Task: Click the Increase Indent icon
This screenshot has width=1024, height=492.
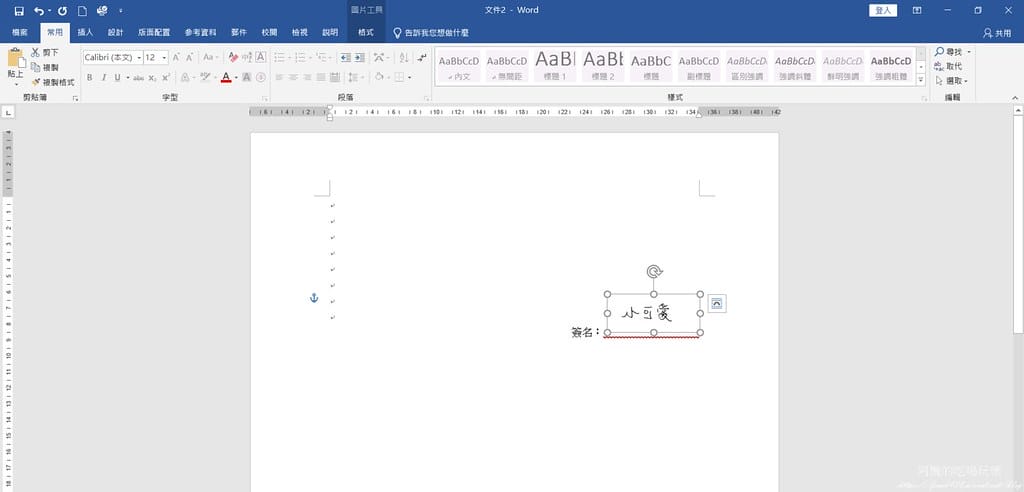Action: pyautogui.click(x=360, y=57)
